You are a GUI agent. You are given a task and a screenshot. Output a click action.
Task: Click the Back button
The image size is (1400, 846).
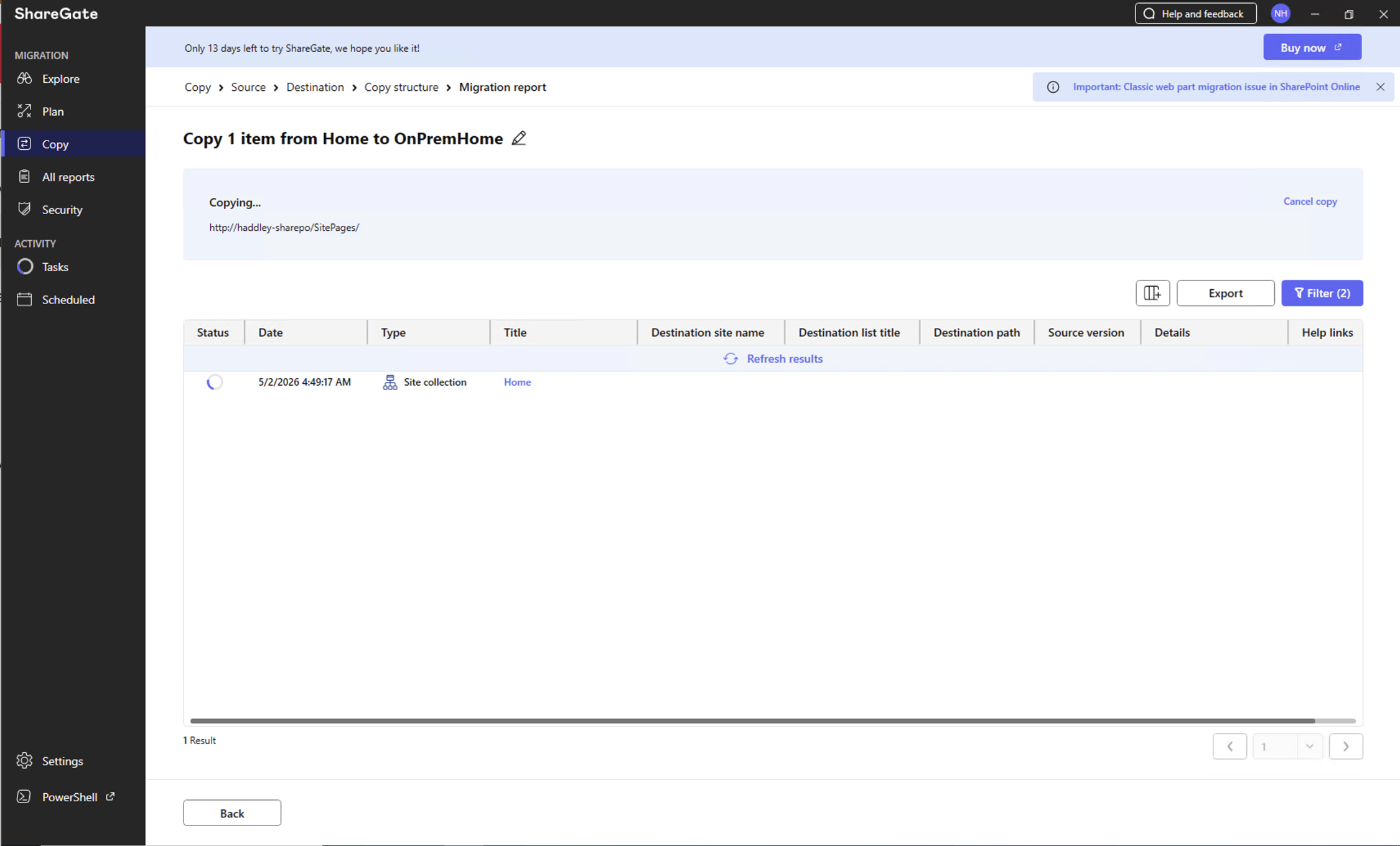pyautogui.click(x=232, y=813)
